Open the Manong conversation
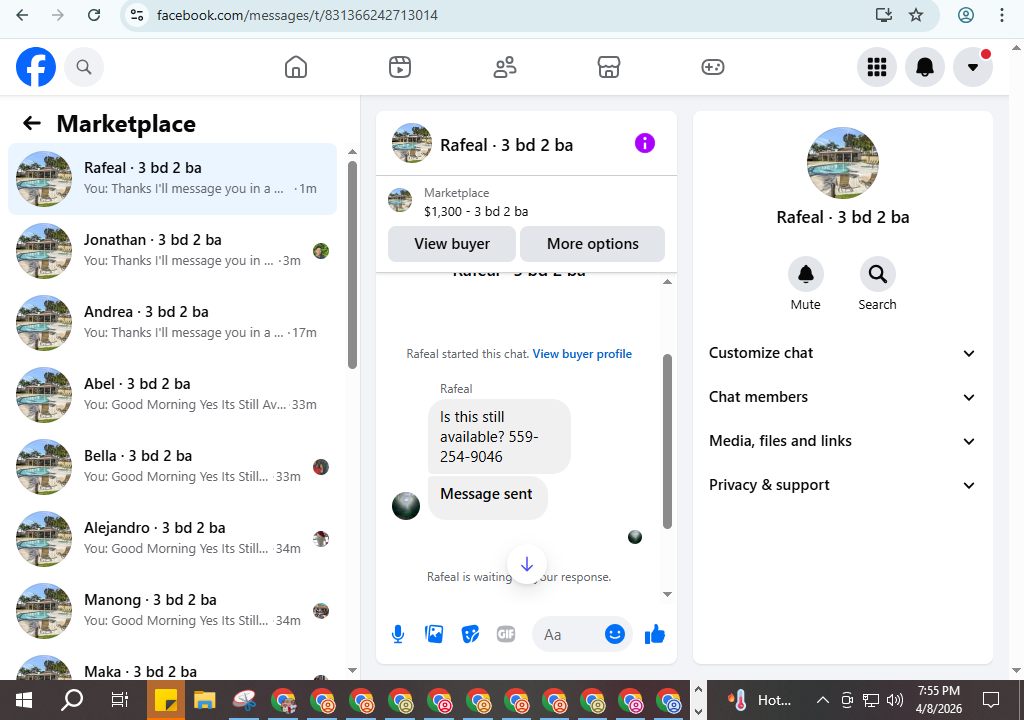 point(172,610)
